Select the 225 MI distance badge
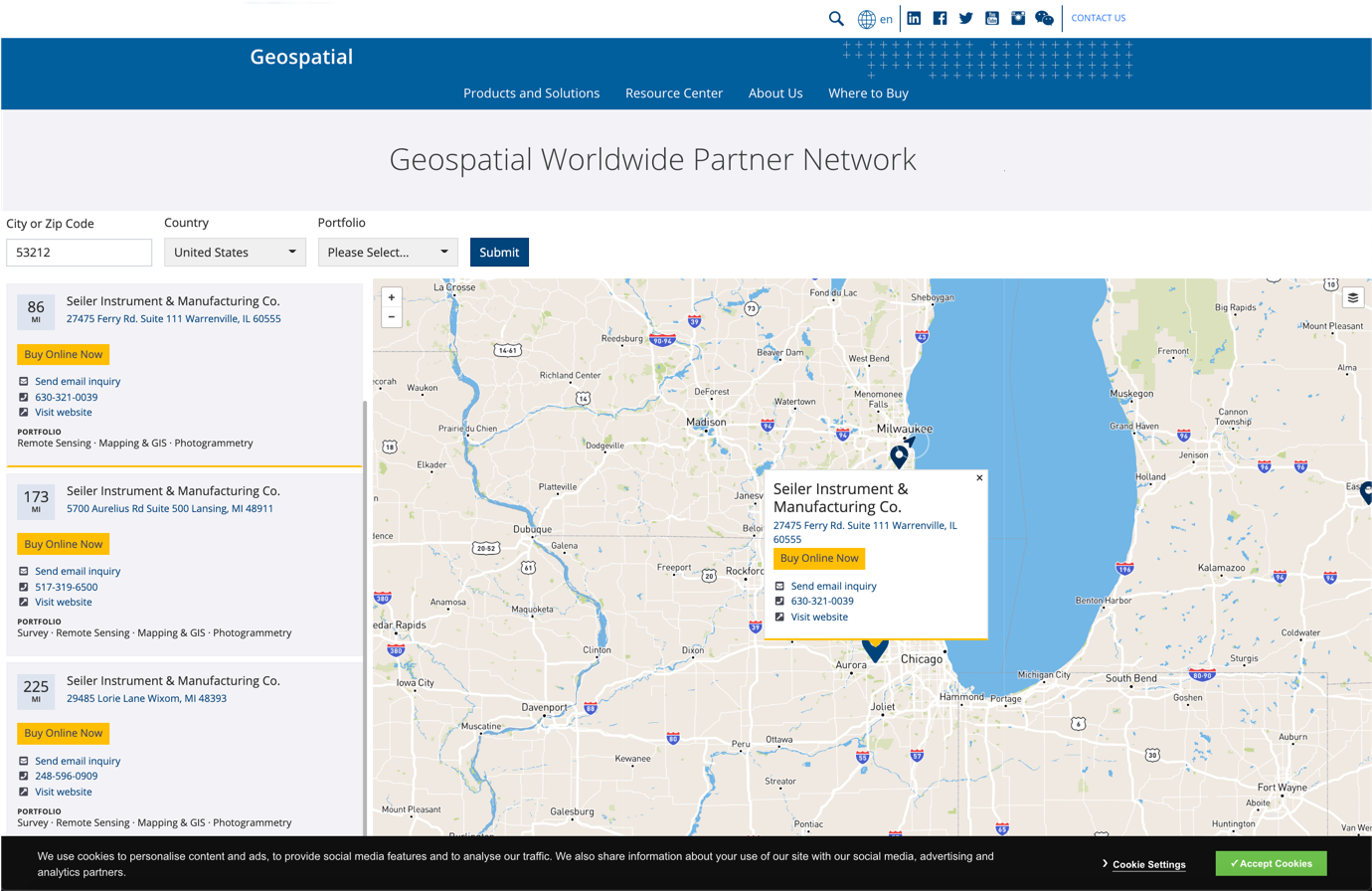Viewport: 1372px width, 891px height. (36, 691)
